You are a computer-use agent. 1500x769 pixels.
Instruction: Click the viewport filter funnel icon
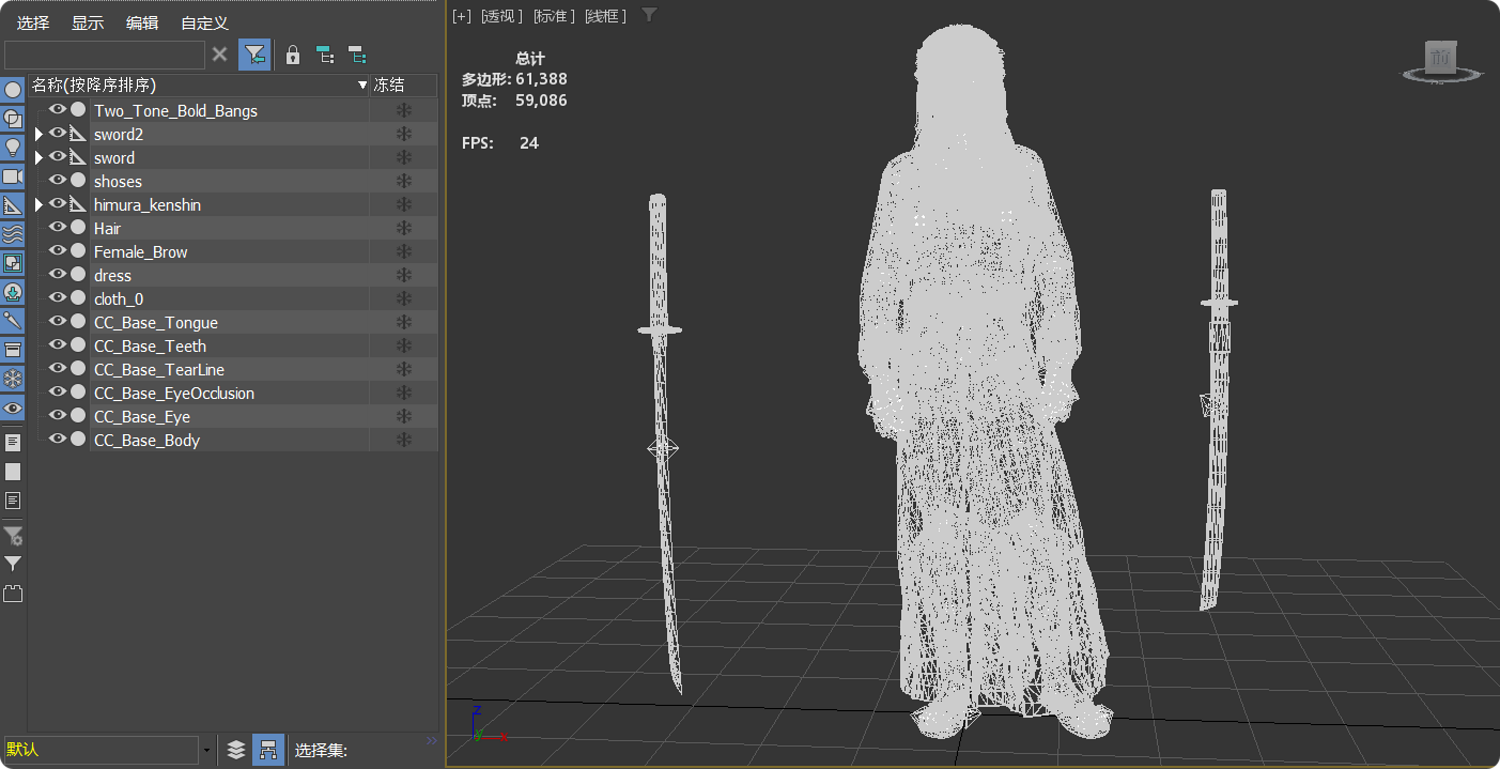[x=649, y=15]
